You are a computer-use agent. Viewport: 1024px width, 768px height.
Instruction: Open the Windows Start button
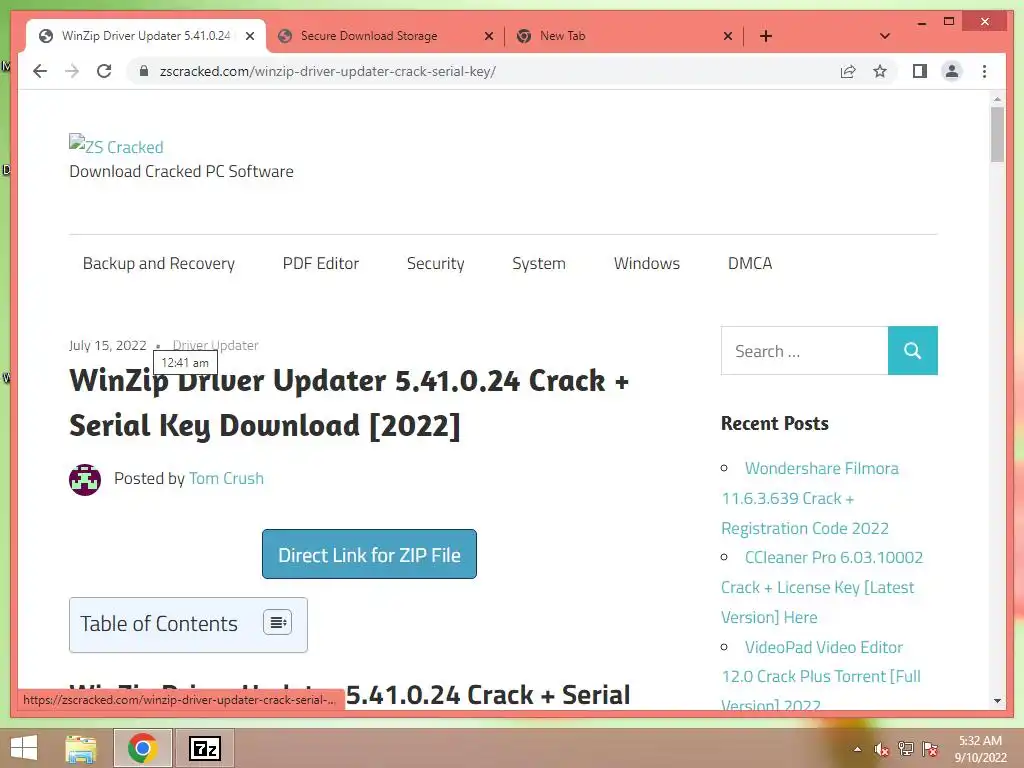coord(24,748)
